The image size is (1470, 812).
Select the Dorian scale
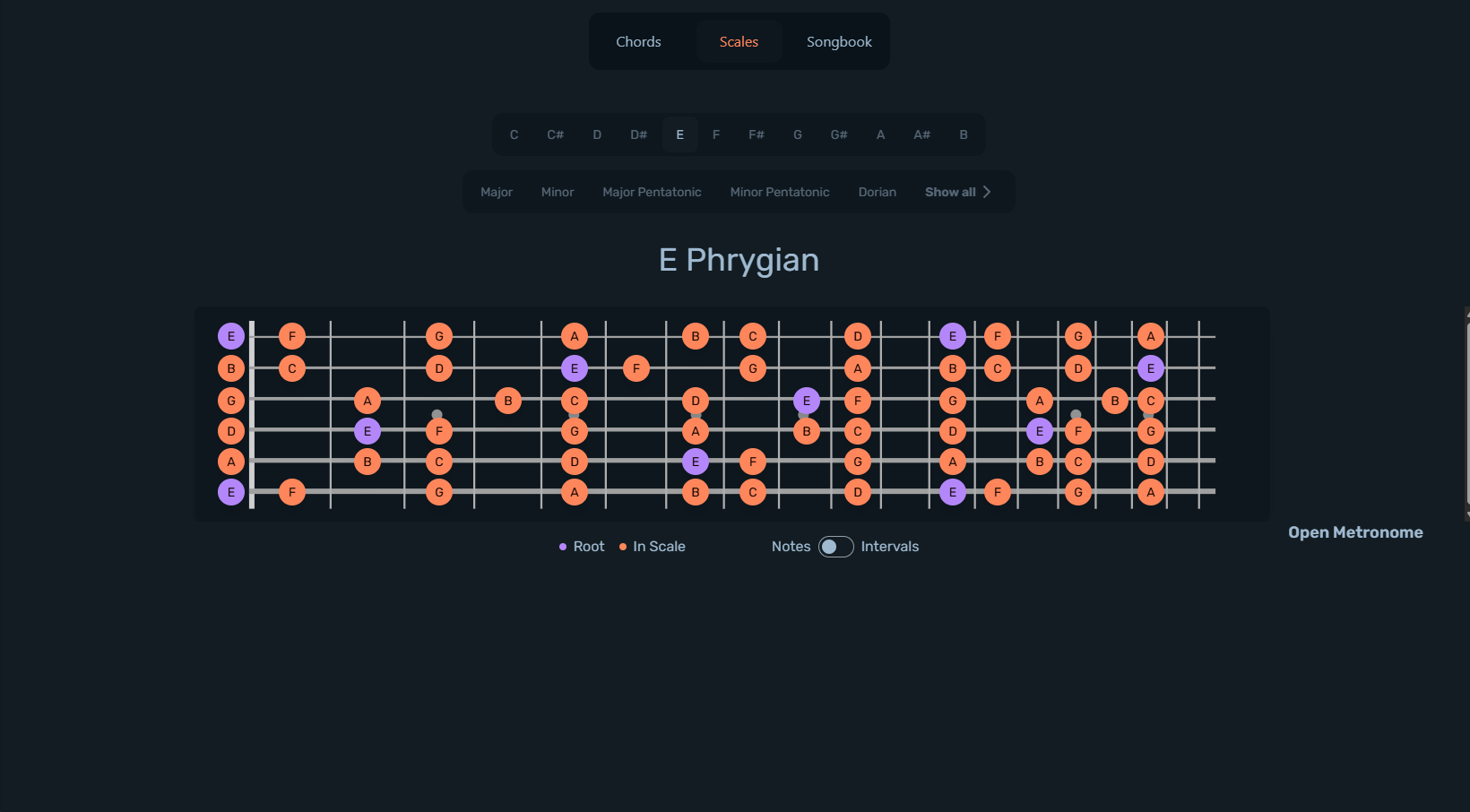(877, 192)
